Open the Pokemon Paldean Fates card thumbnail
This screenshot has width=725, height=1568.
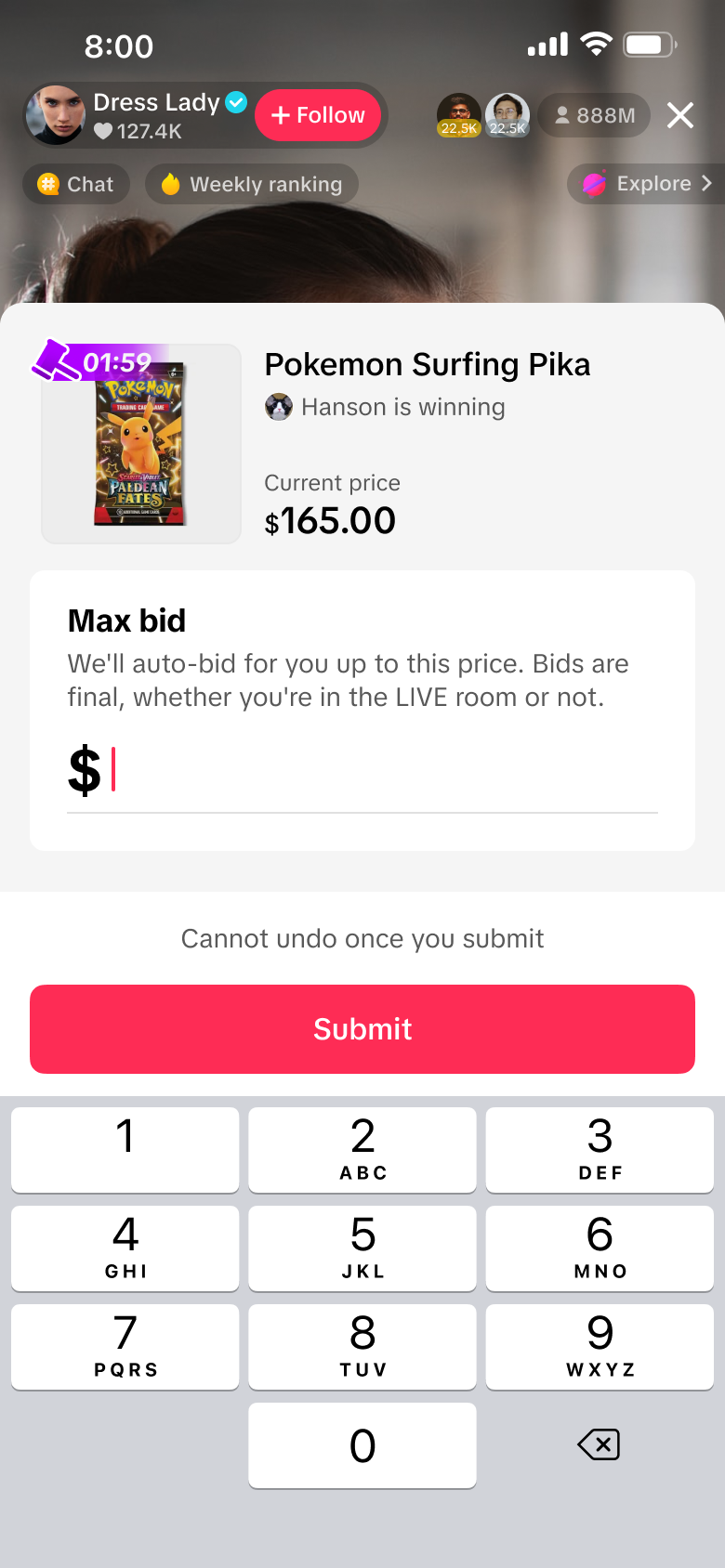(141, 446)
